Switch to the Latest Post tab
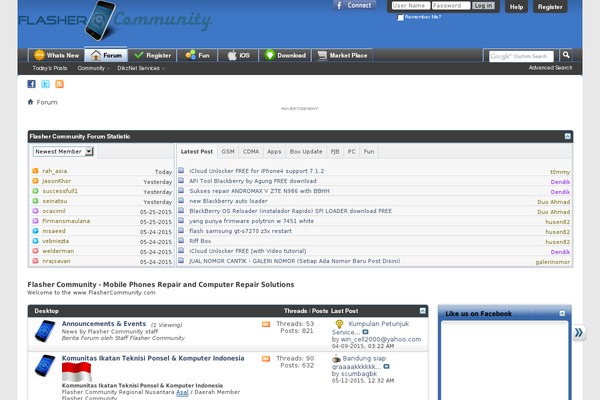The width and height of the screenshot is (600, 400). tap(197, 152)
